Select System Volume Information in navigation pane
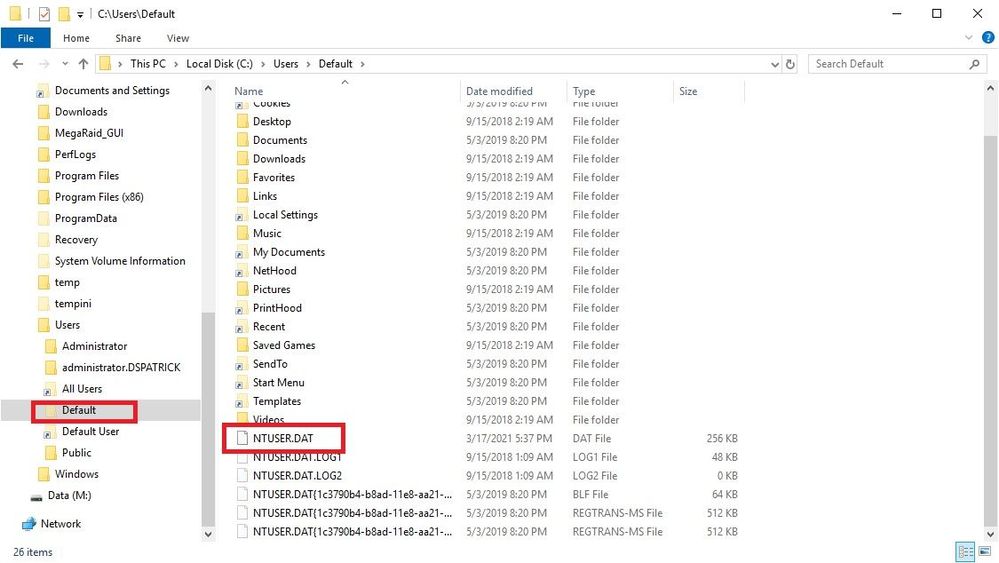The height and width of the screenshot is (563, 999). pos(120,261)
